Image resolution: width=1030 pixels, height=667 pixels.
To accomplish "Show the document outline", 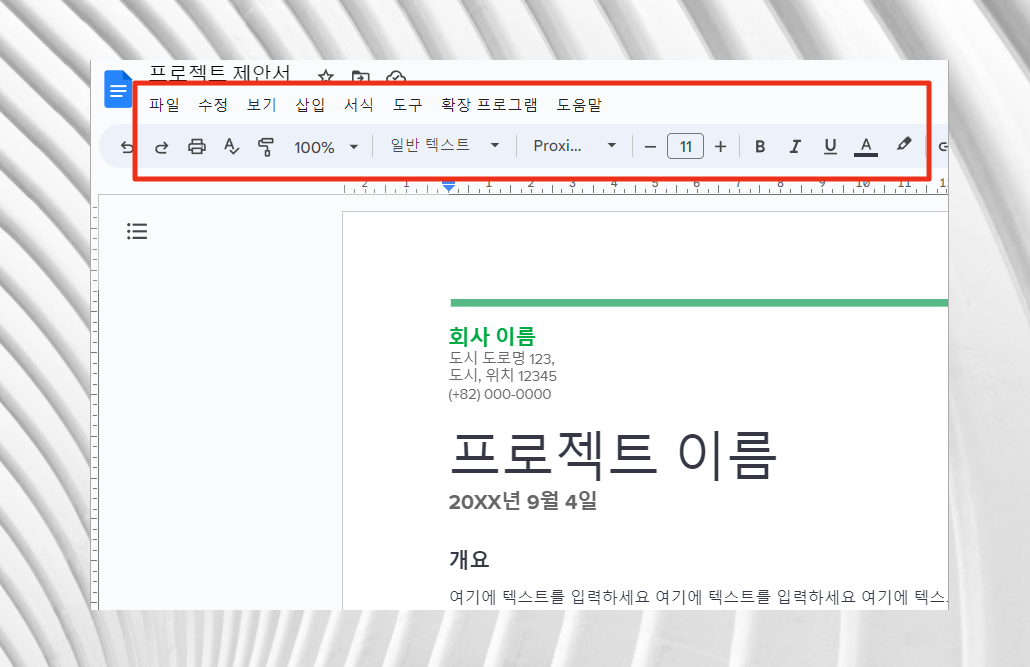I will (x=137, y=231).
